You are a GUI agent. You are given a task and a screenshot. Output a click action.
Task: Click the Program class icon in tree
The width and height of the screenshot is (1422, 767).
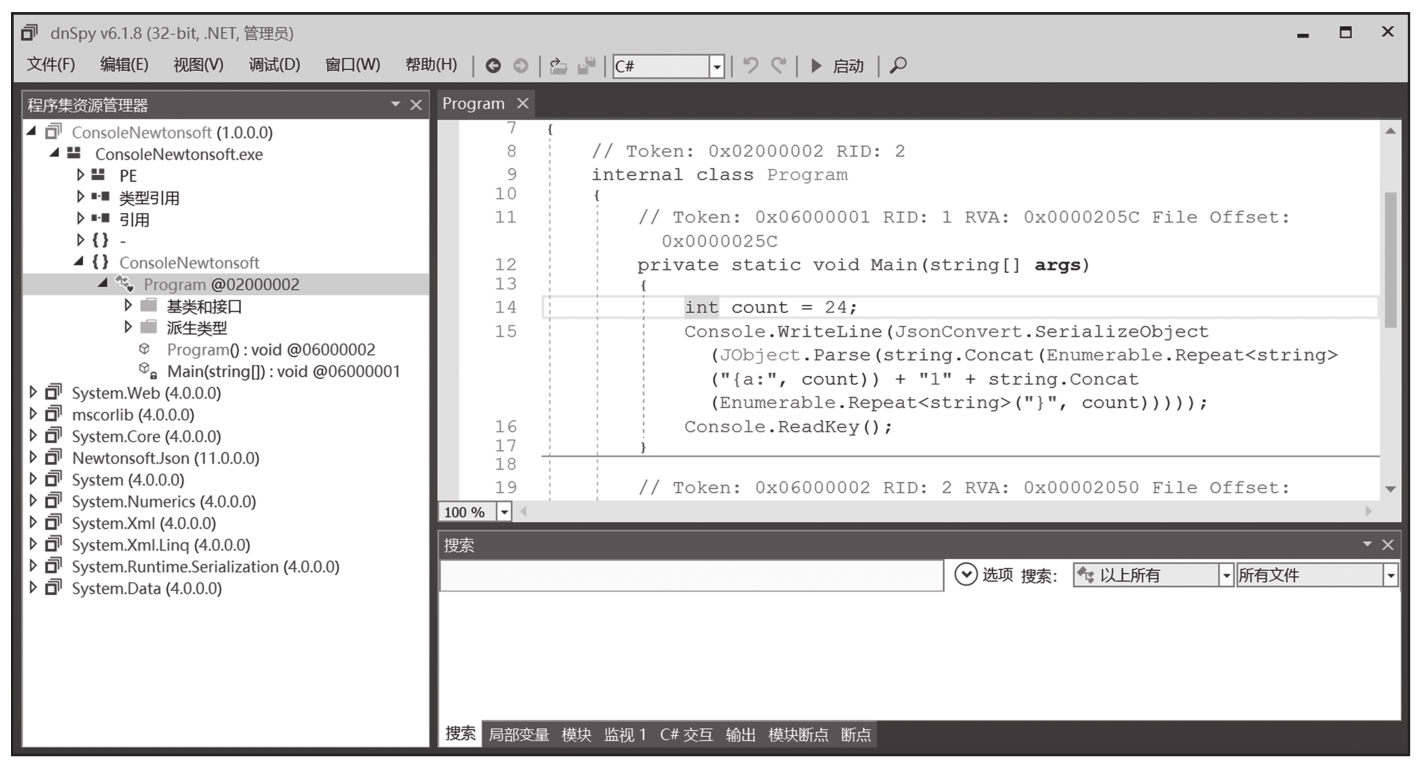tap(125, 284)
